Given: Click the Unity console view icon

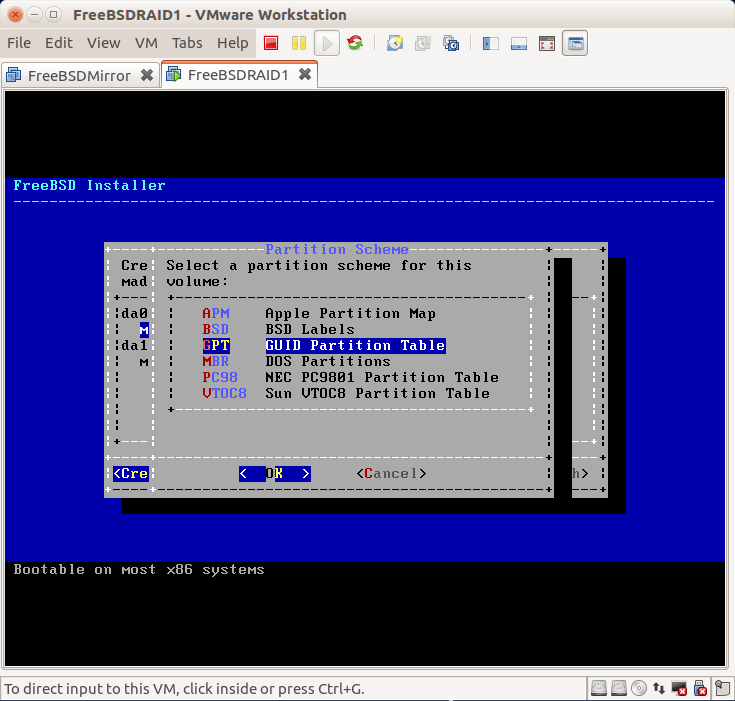Looking at the screenshot, I should pyautogui.click(x=575, y=43).
